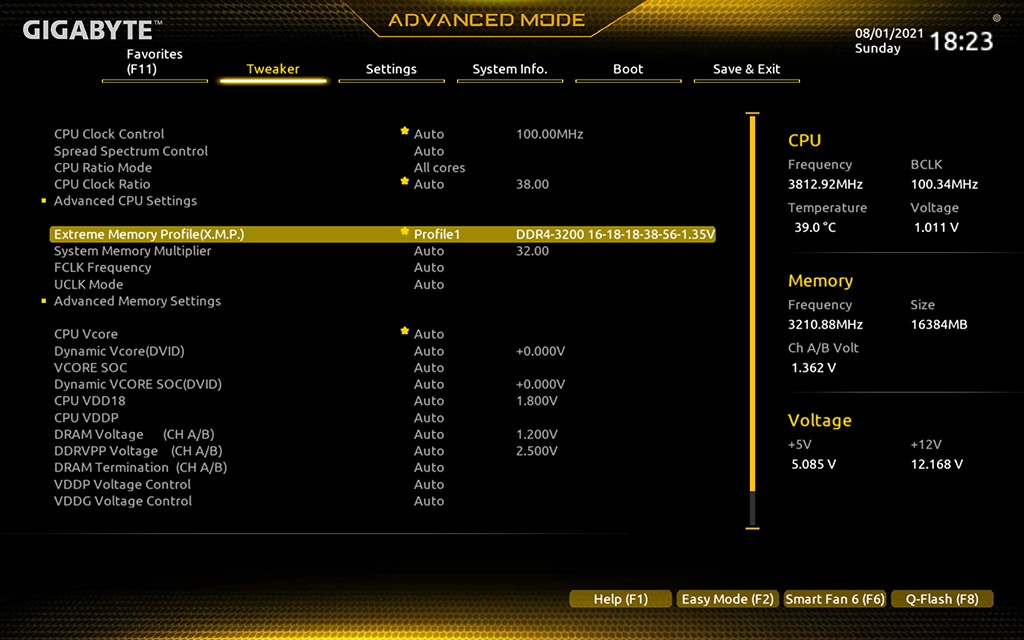Viewport: 1024px width, 640px height.
Task: Open CPU Clock Control Auto value
Action: [x=429, y=134]
